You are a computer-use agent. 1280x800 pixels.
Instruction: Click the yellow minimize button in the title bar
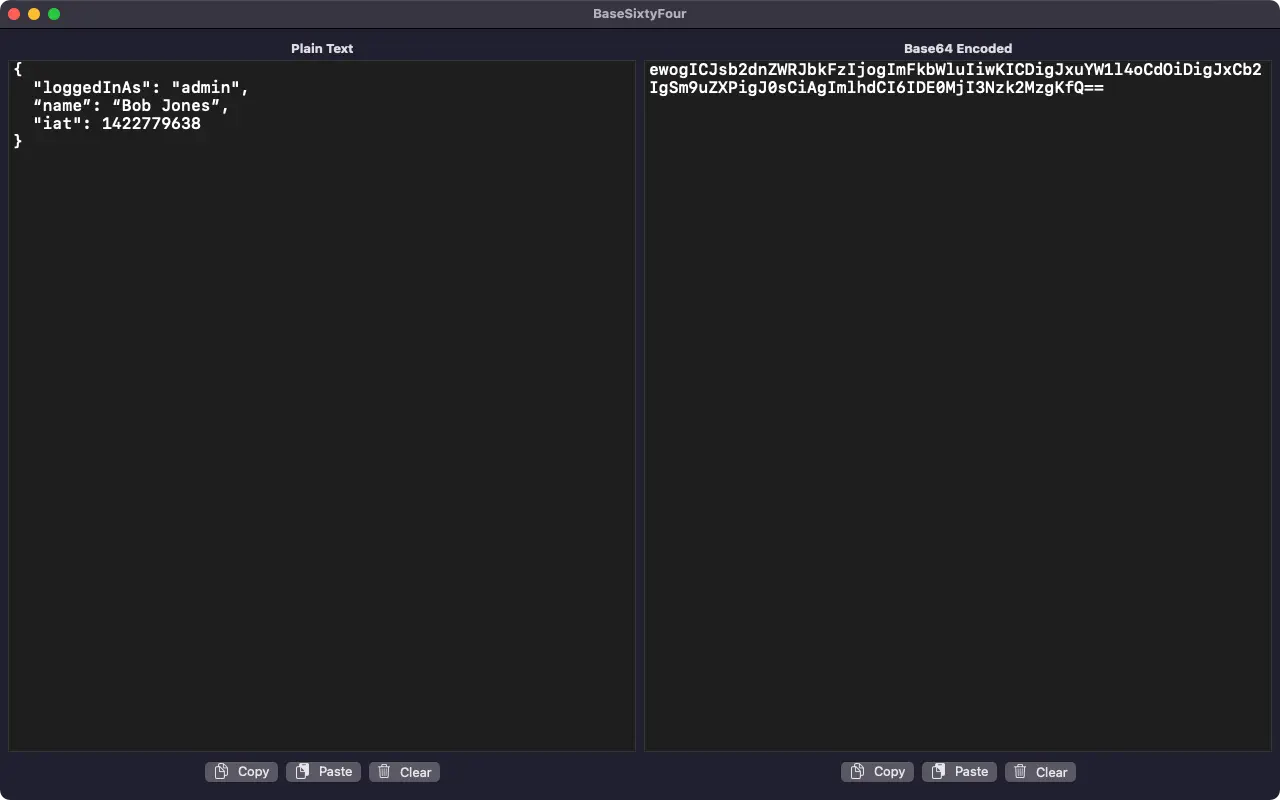[x=34, y=14]
